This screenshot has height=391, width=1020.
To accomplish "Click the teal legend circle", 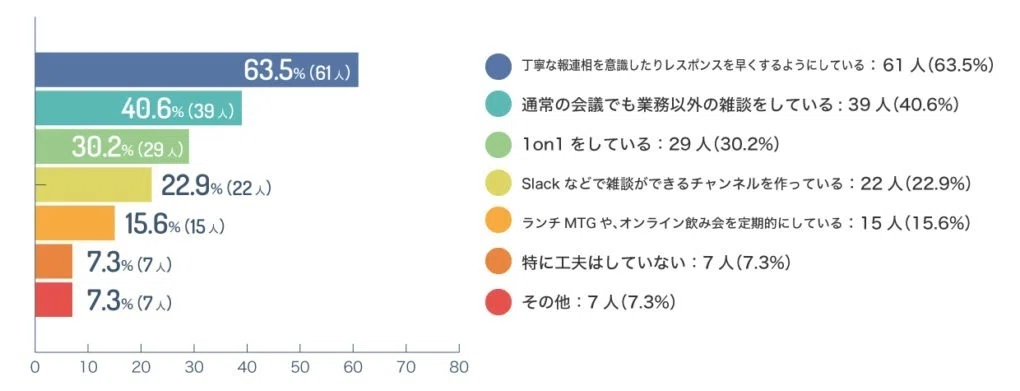I will pyautogui.click(x=498, y=105).
